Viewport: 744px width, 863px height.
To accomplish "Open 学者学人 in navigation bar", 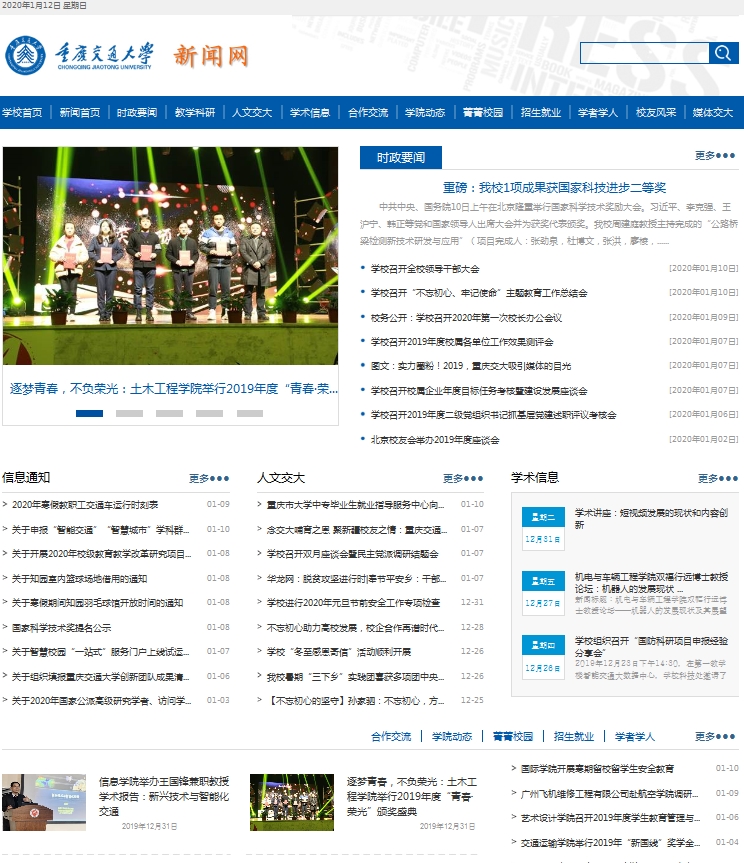I will pos(598,112).
